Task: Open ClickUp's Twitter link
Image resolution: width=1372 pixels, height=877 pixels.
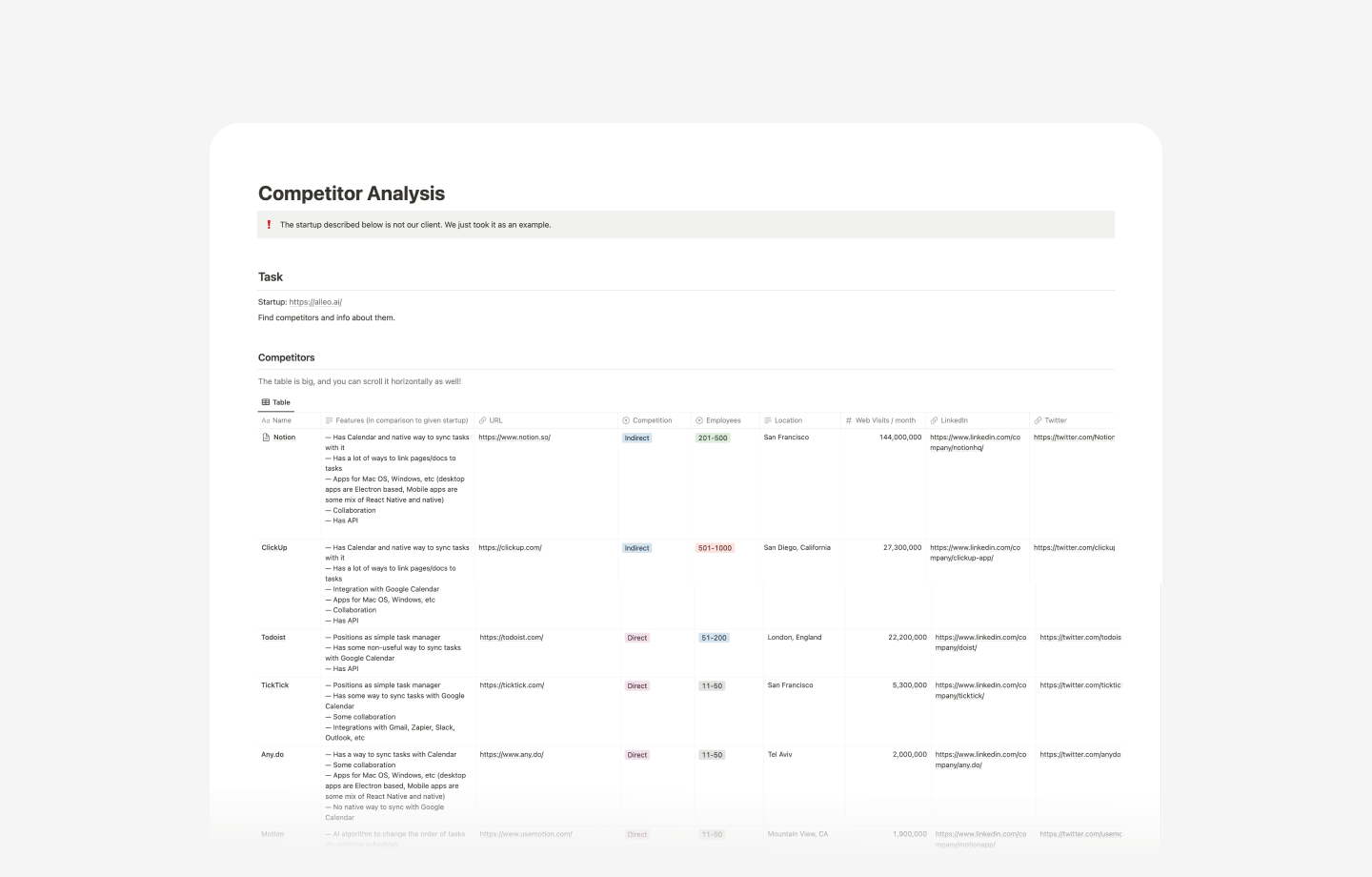Action: [1074, 548]
